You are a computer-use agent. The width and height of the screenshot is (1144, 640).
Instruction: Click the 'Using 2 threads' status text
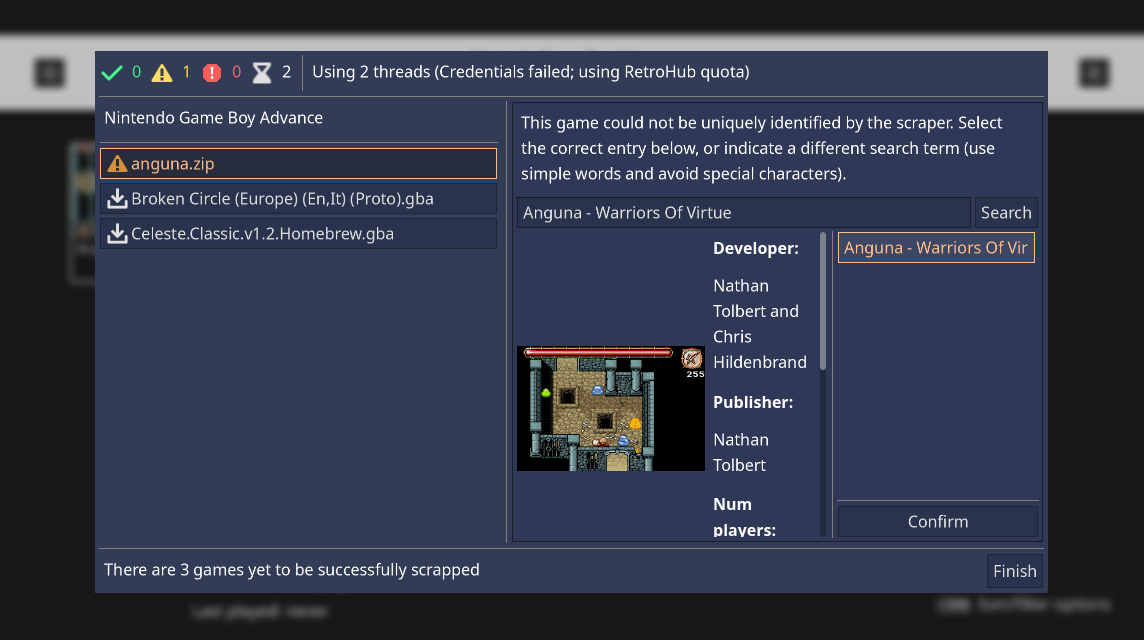[x=530, y=72]
